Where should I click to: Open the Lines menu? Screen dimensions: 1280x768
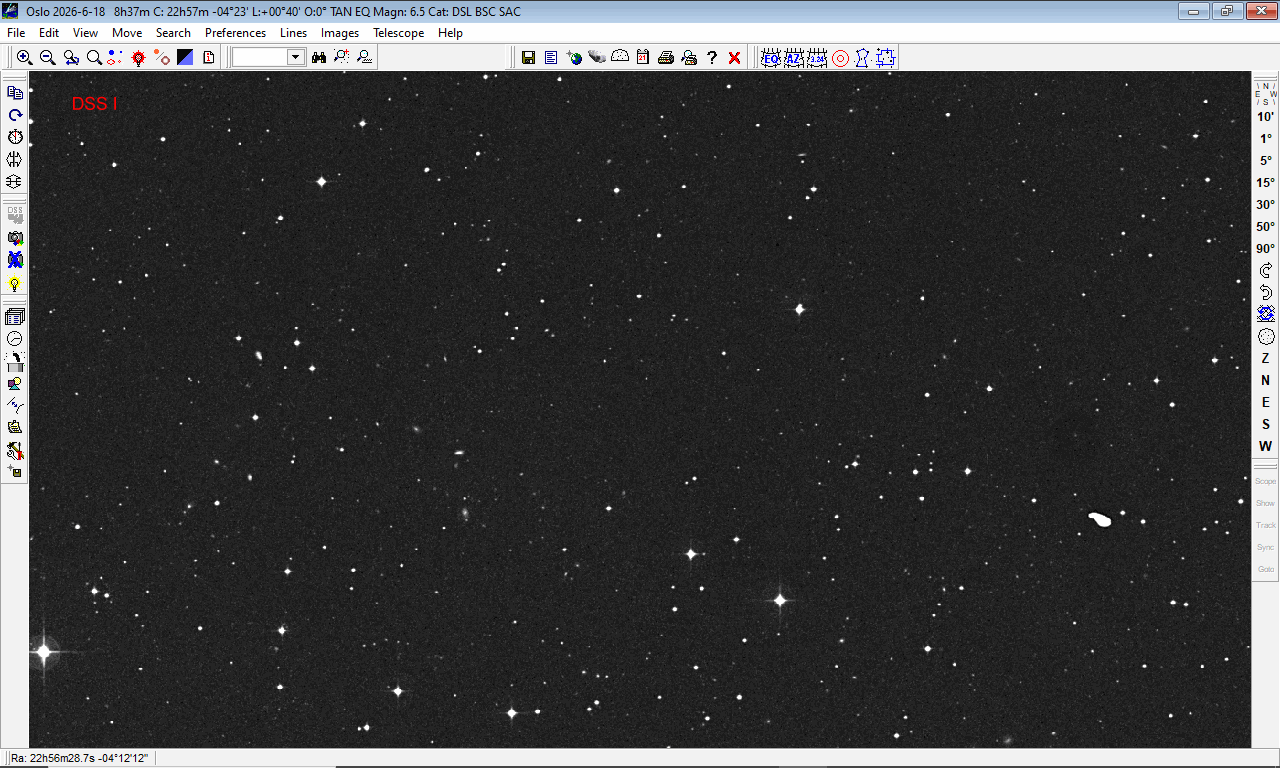click(293, 33)
